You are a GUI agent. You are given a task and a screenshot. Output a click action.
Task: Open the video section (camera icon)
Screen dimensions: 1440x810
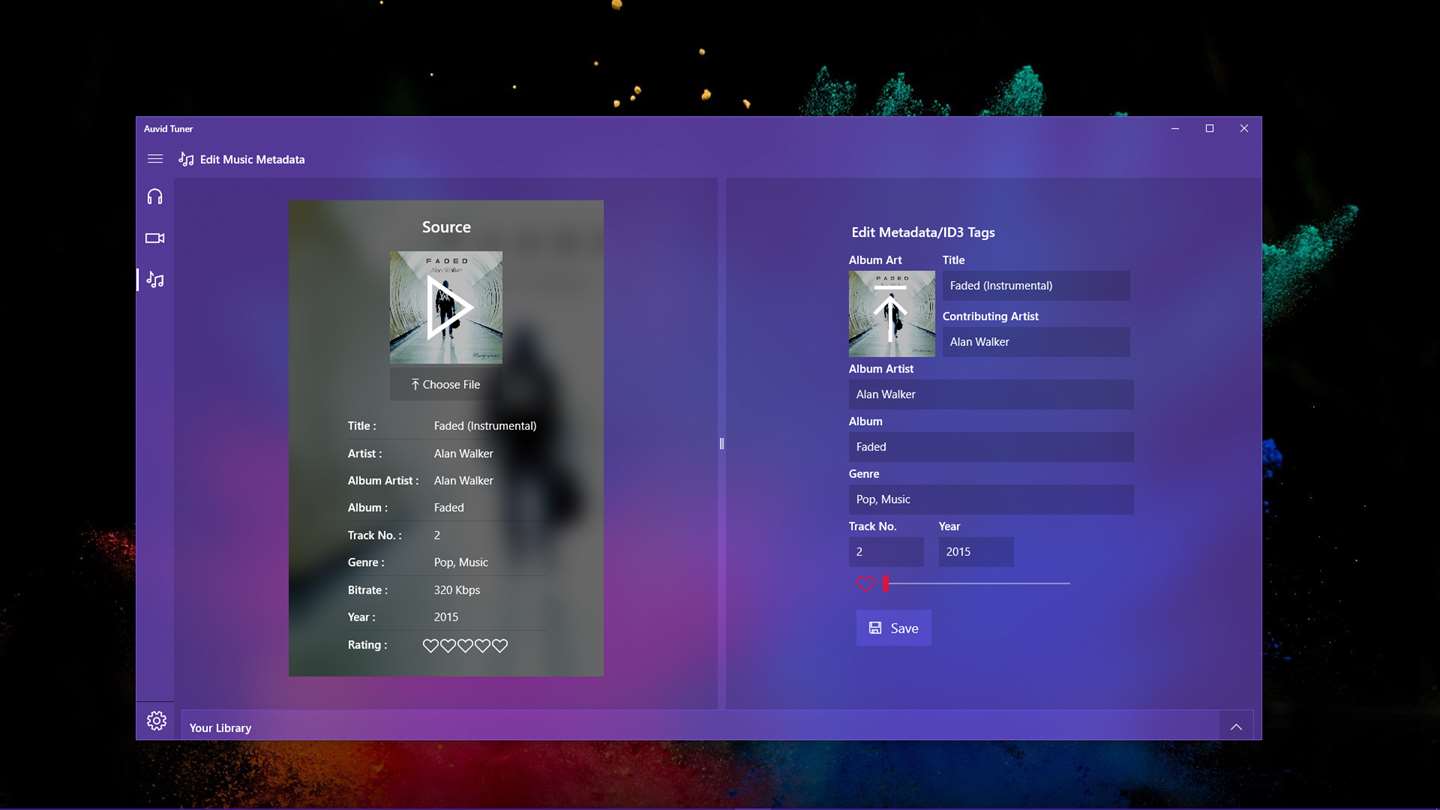point(155,238)
